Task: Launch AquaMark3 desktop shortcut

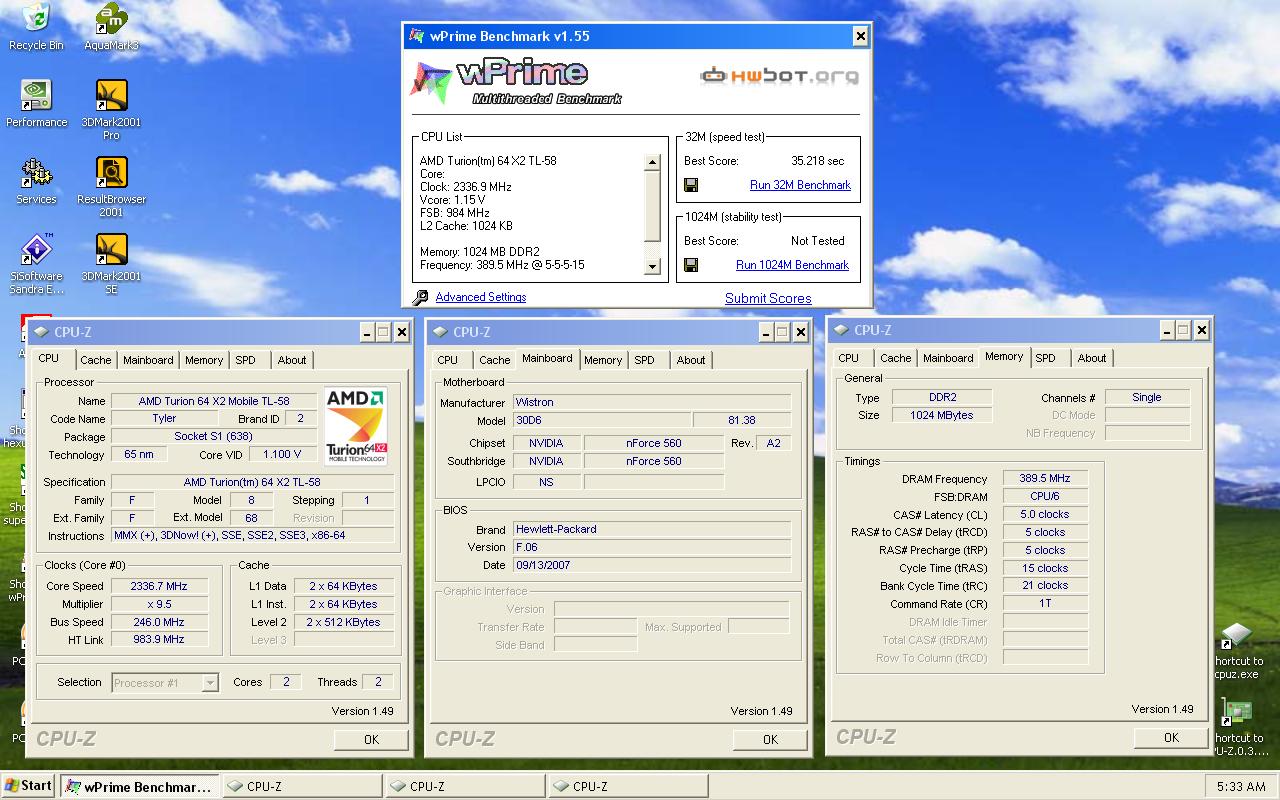Action: point(111,26)
